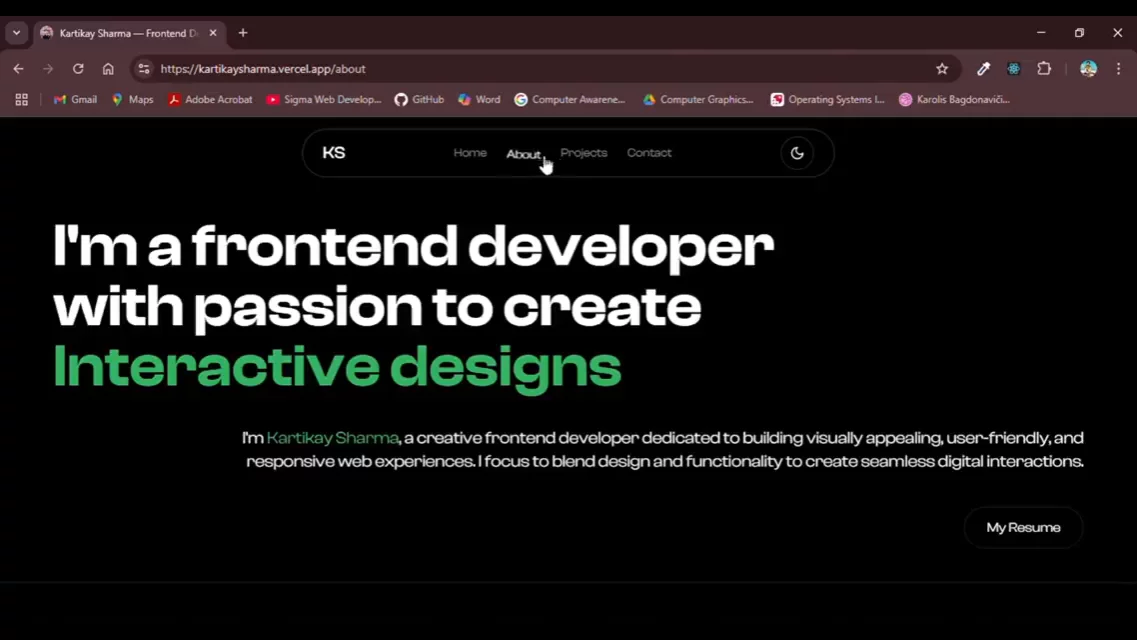Open the Gmail bookmark

coord(75,99)
